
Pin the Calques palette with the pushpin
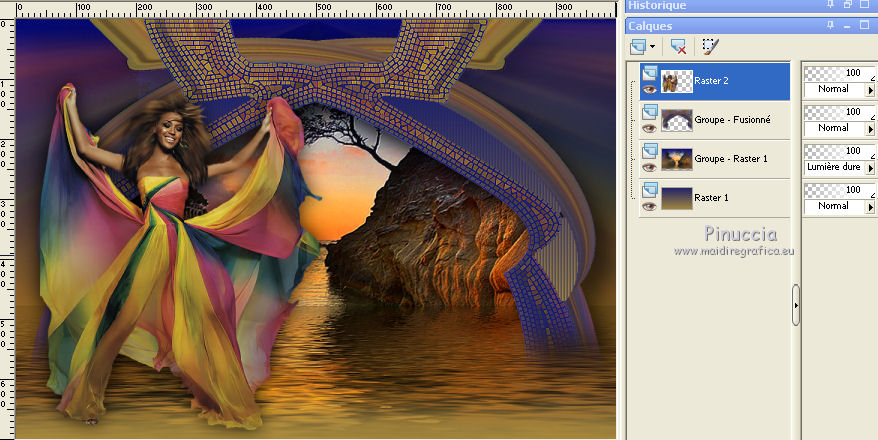point(830,26)
